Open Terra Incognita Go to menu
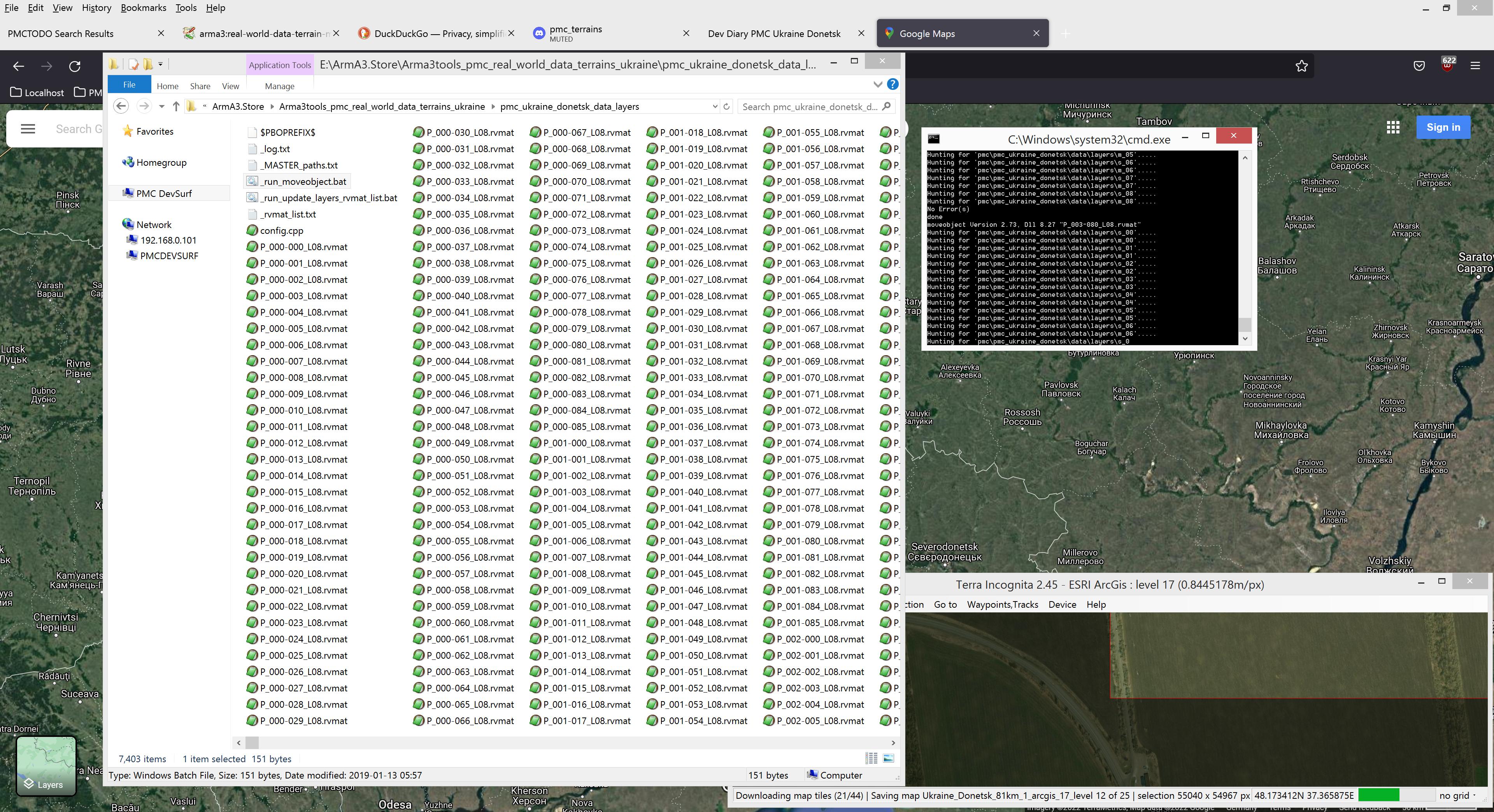Screen dimensions: 1494x812 click(945, 604)
